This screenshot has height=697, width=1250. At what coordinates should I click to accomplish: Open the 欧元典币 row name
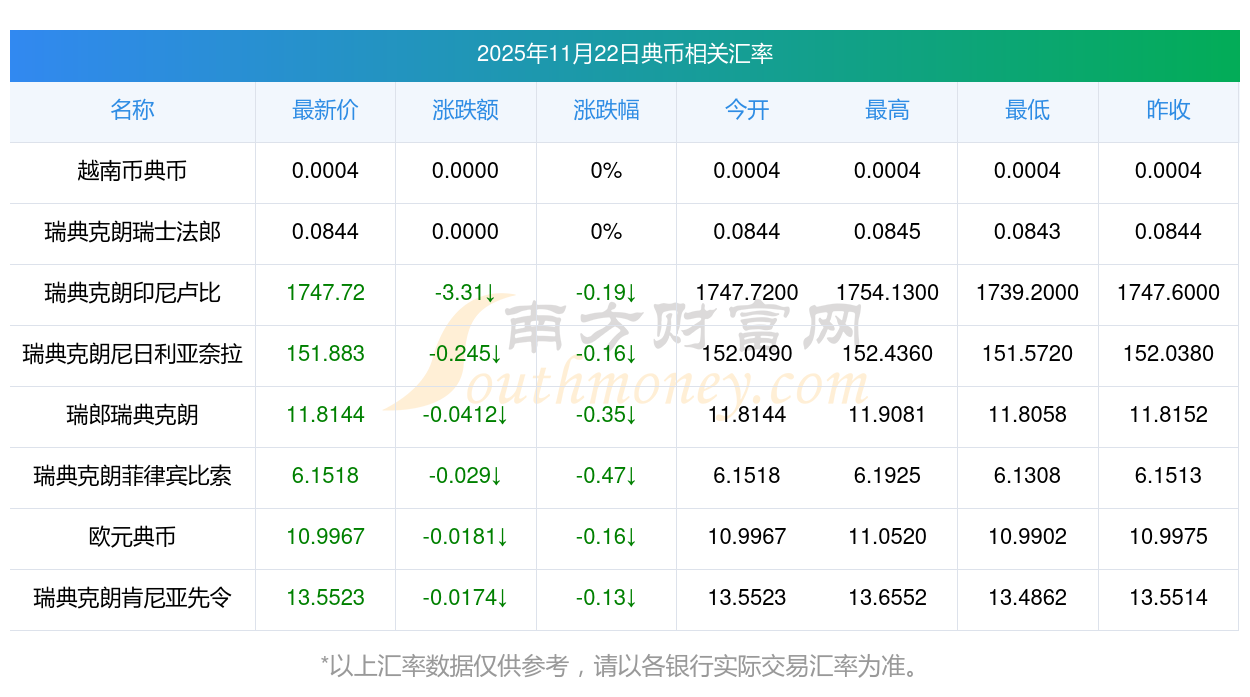coord(132,537)
